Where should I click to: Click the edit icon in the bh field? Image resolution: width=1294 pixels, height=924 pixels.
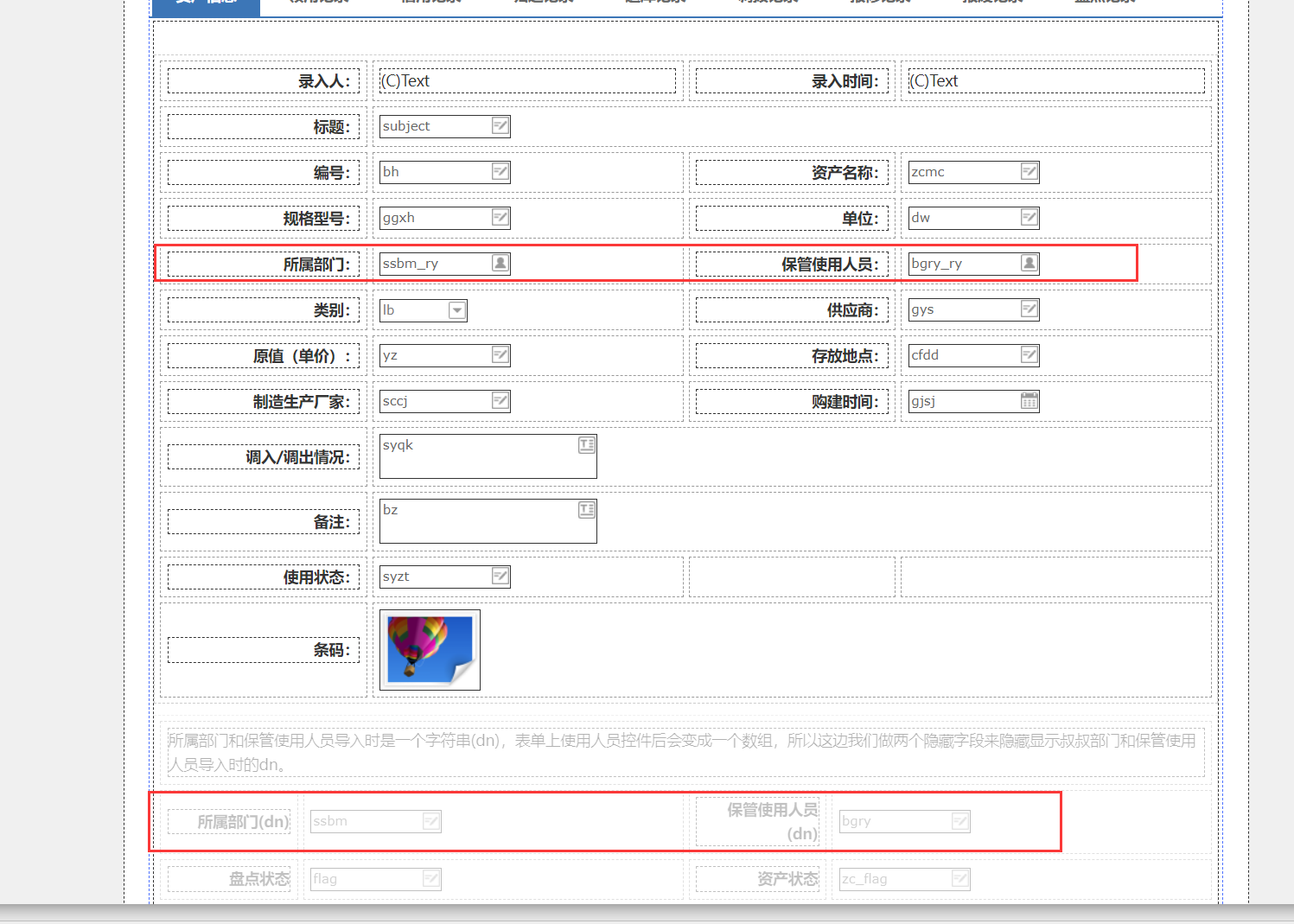tap(500, 172)
